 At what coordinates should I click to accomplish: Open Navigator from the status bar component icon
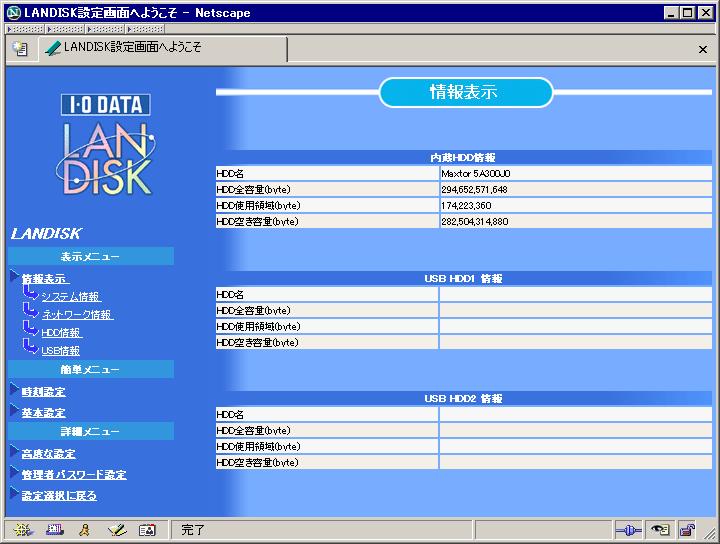(x=23, y=530)
